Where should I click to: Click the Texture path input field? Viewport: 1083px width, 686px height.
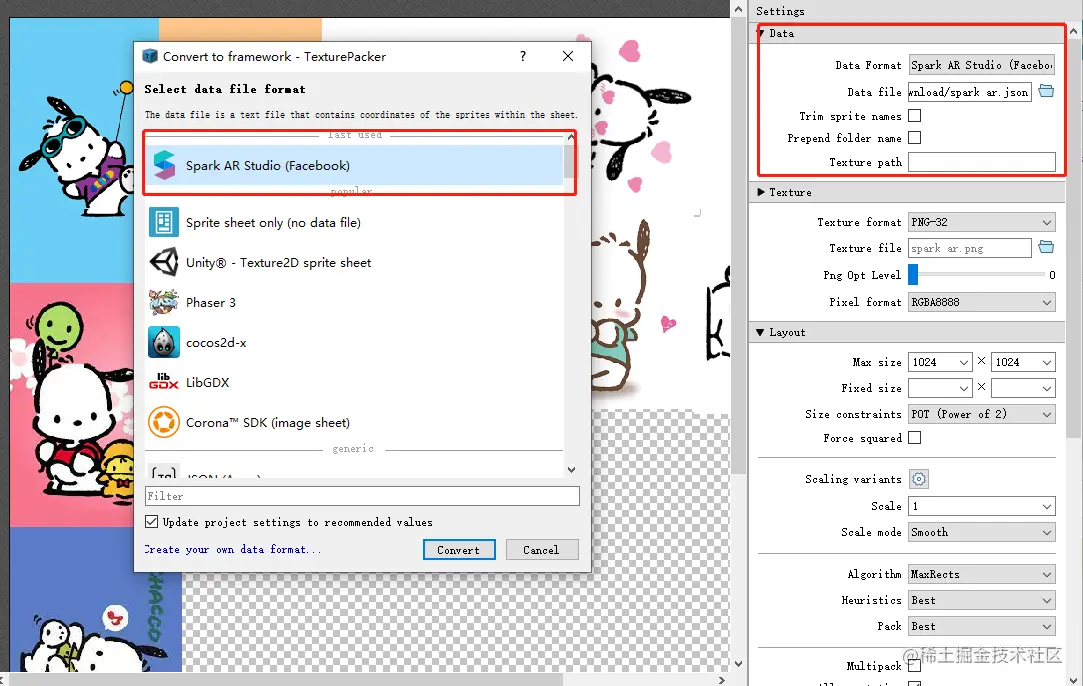coord(981,162)
